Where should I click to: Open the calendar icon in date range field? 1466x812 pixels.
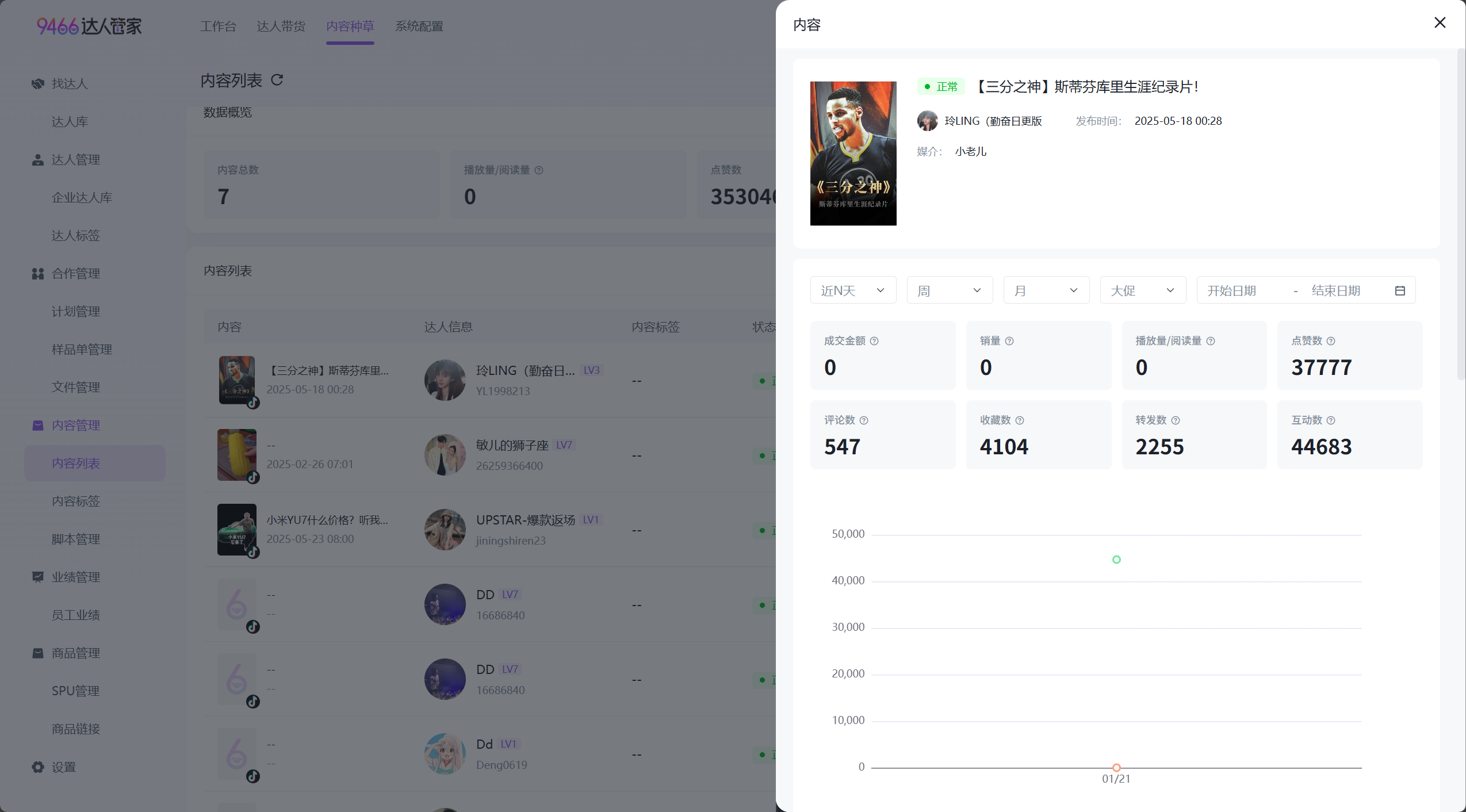(x=1400, y=291)
